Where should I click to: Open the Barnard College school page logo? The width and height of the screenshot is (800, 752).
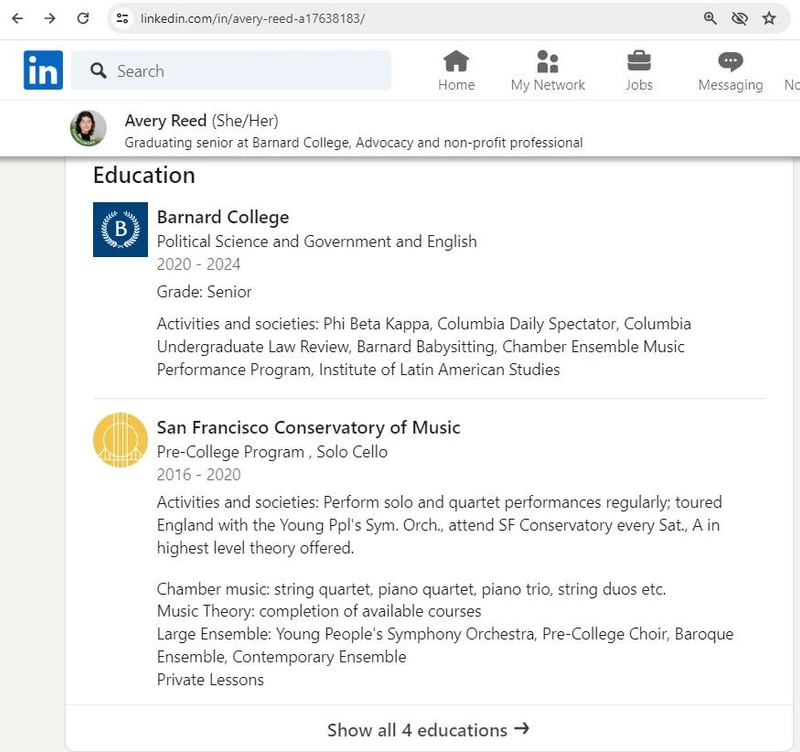click(120, 229)
